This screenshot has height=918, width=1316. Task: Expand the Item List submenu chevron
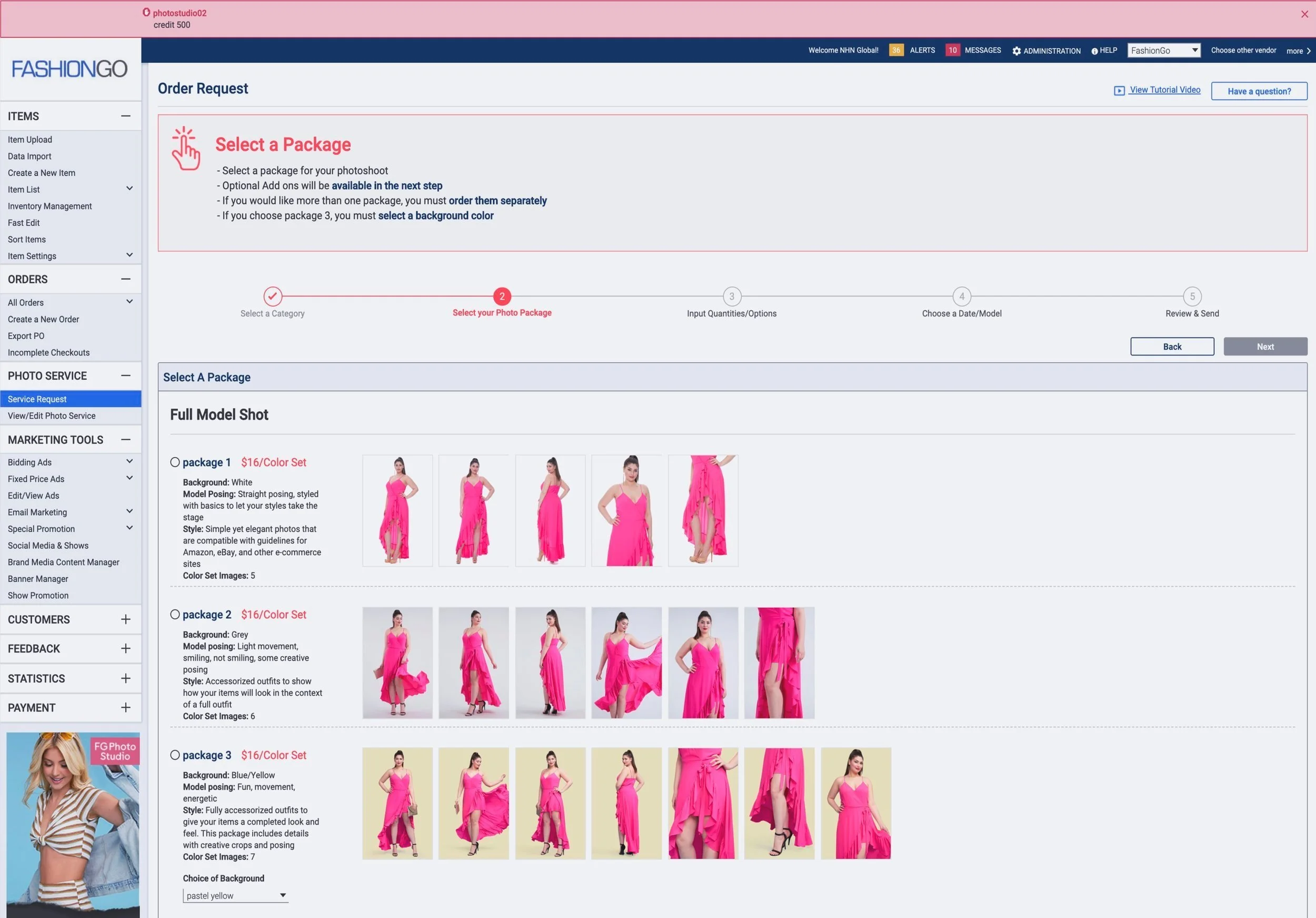coord(129,189)
